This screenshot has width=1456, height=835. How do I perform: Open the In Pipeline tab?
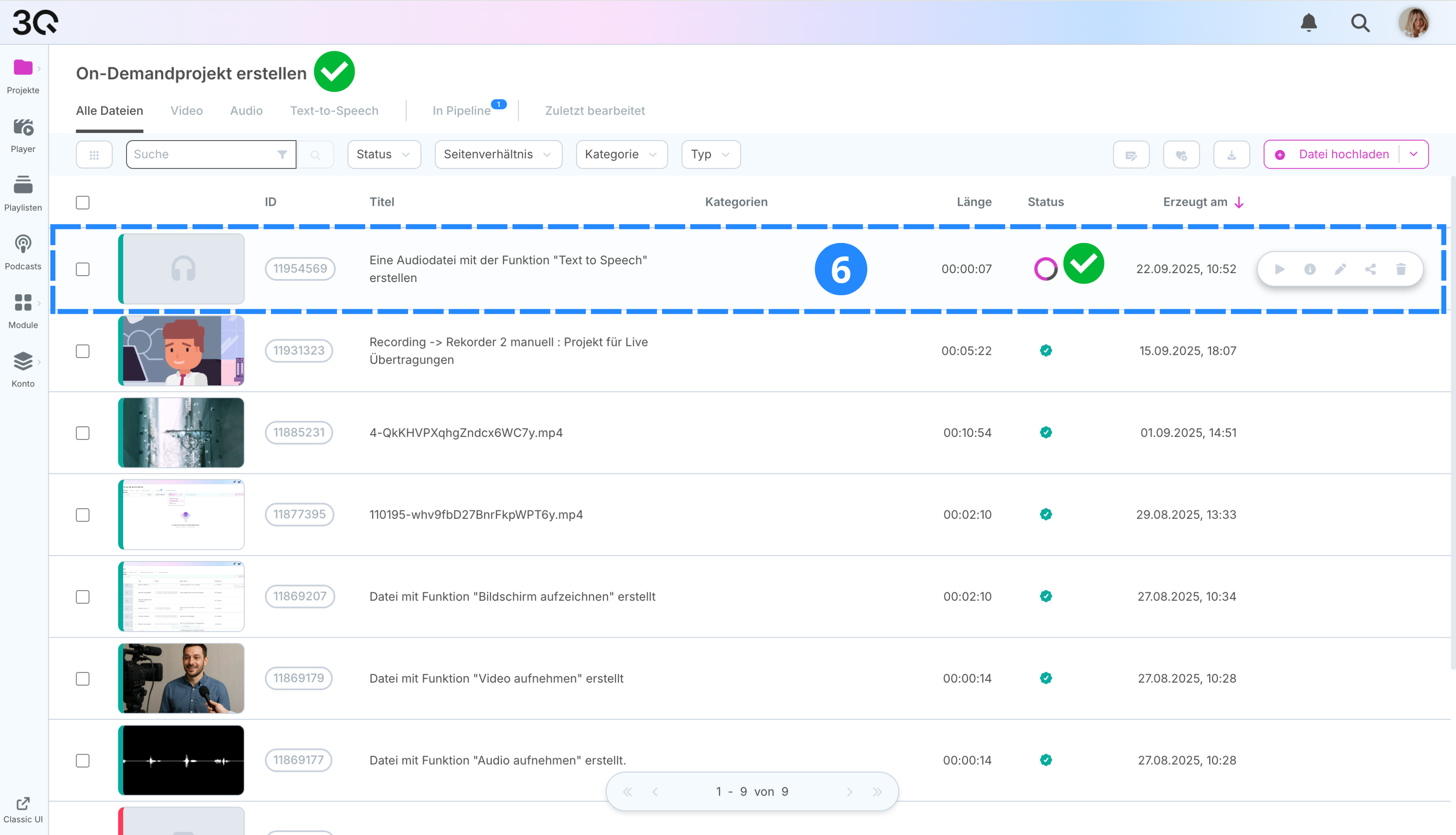click(x=461, y=111)
